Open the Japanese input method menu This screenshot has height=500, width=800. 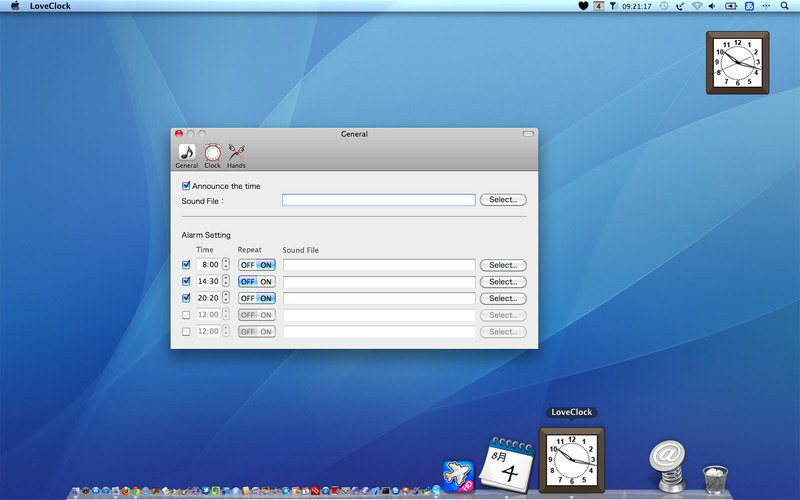(749, 6)
